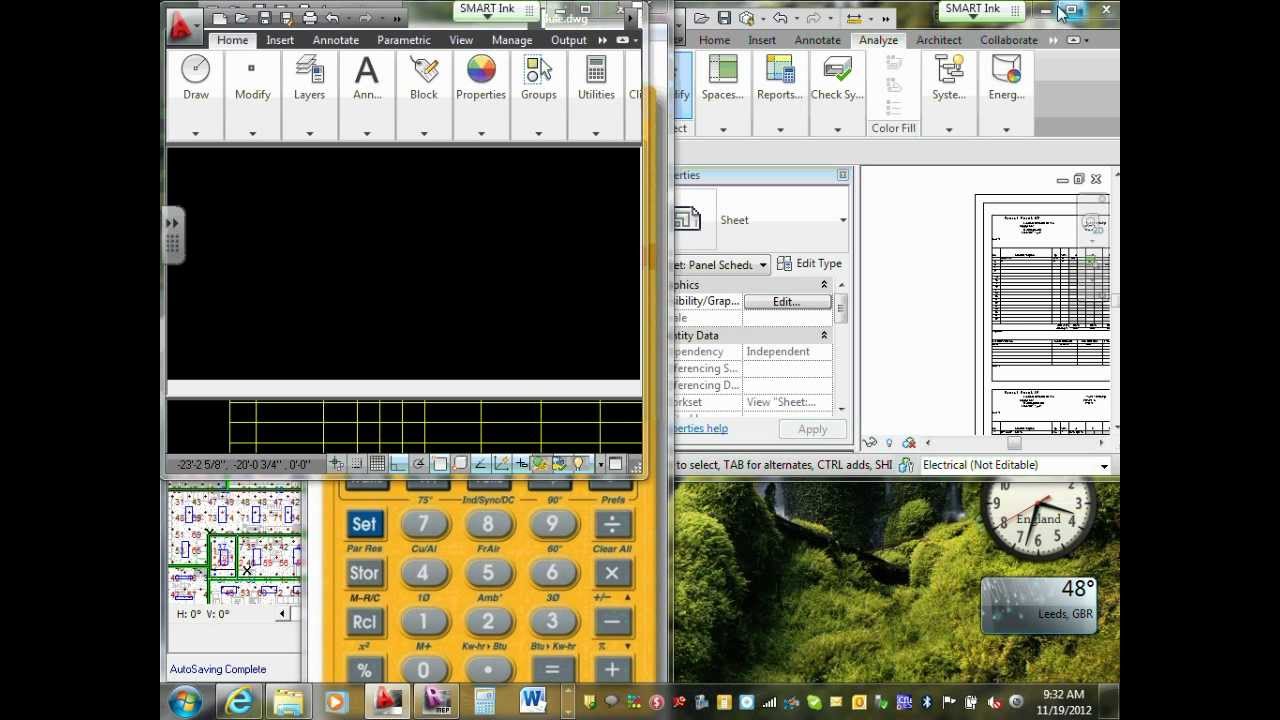Click the model/layout view icon in AutoCAD status bar

[x=616, y=464]
